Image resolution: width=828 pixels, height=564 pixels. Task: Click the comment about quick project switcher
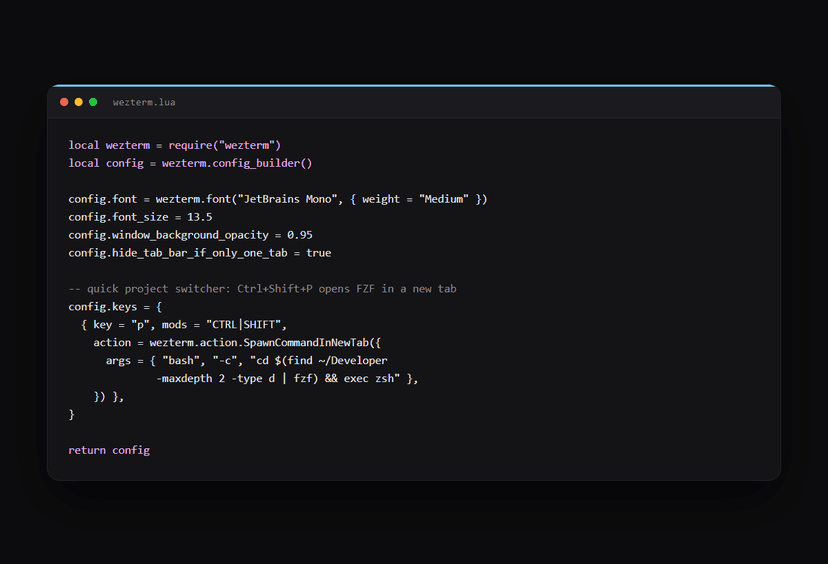coord(262,289)
